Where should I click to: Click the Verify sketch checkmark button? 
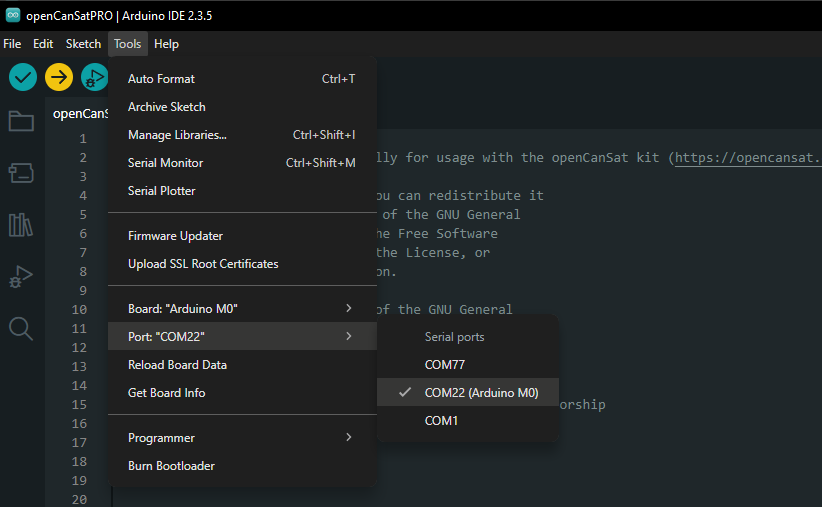point(23,77)
